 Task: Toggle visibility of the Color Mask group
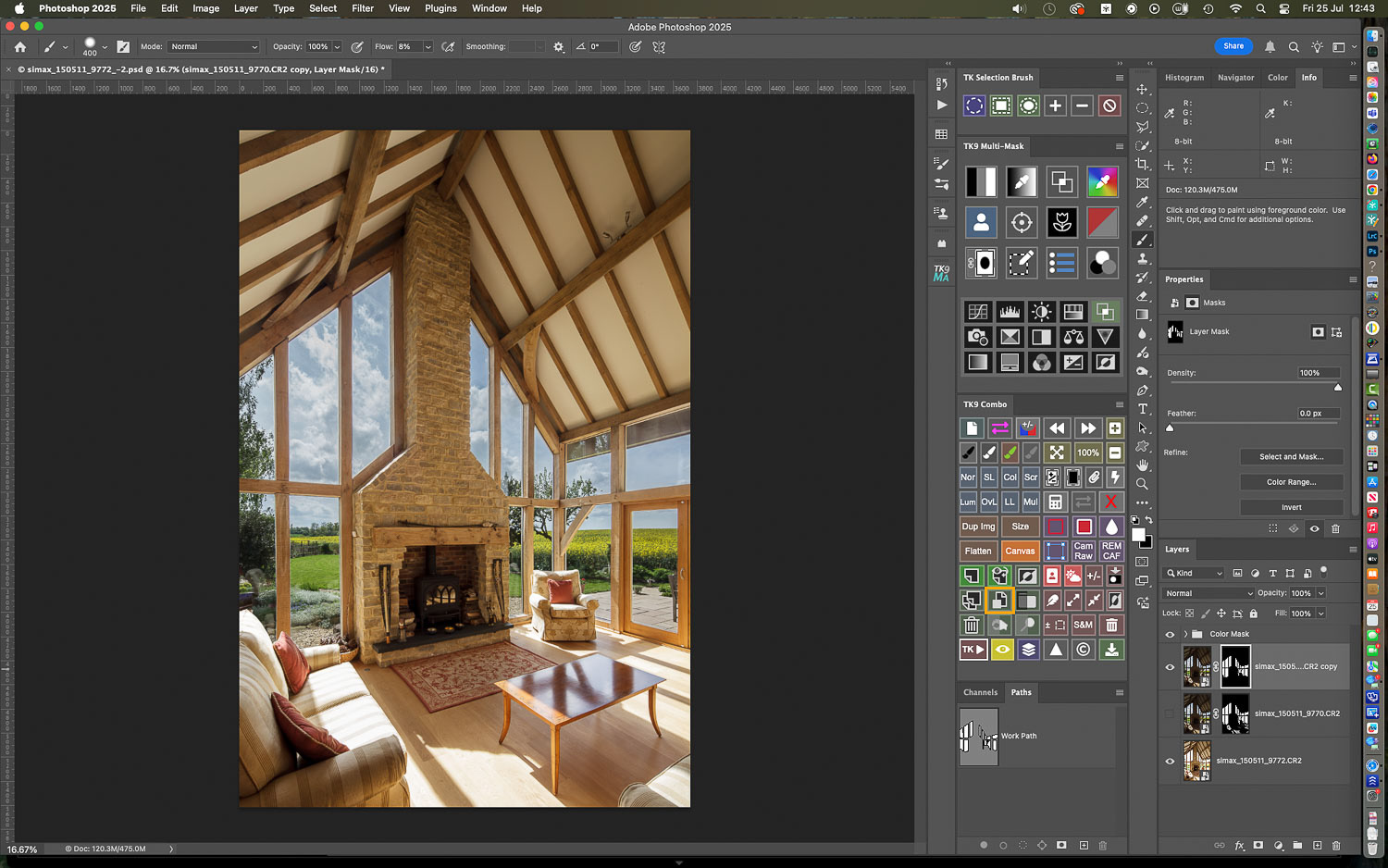point(1170,635)
